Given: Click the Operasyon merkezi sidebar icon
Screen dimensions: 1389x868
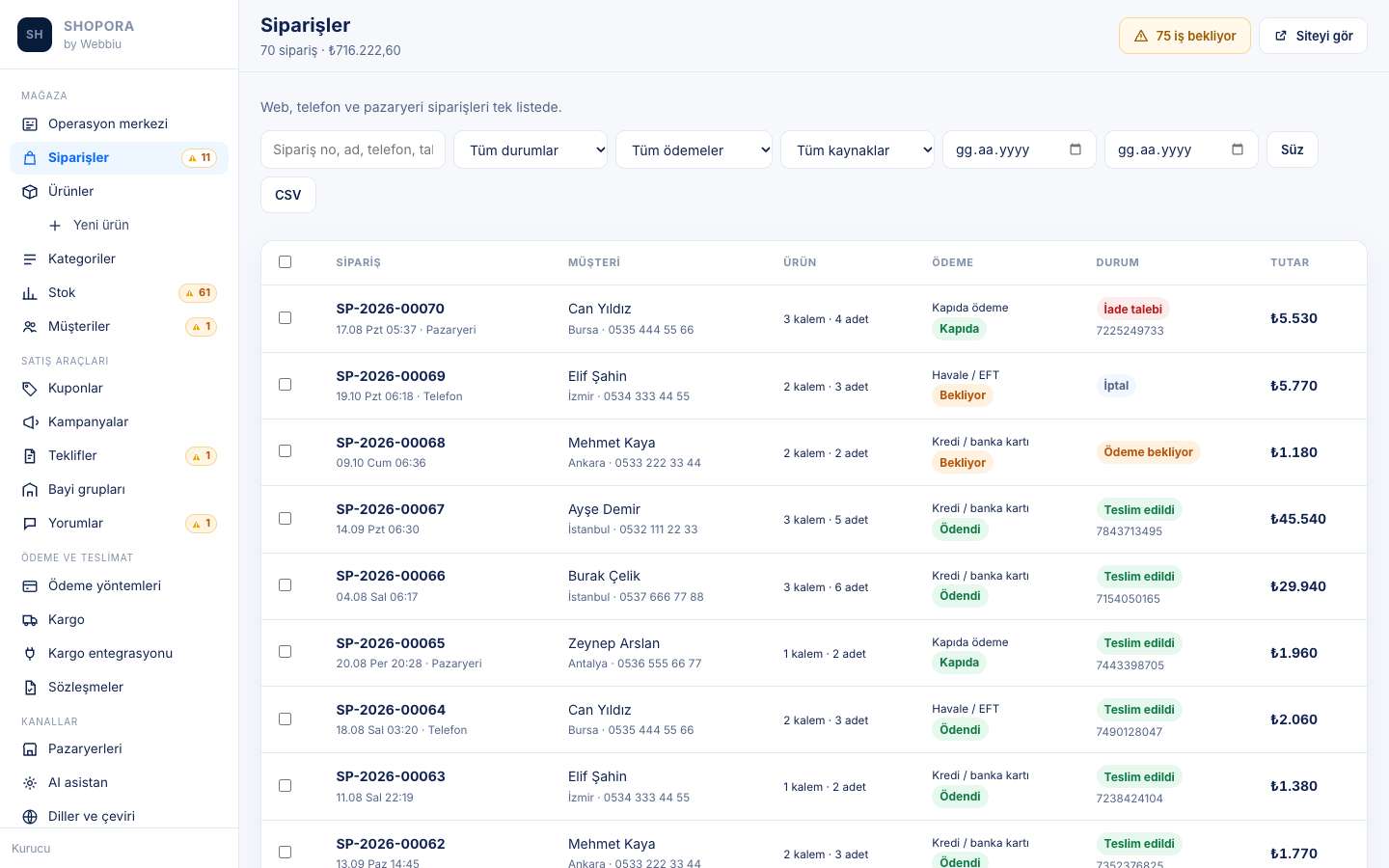Looking at the screenshot, I should pos(30,124).
